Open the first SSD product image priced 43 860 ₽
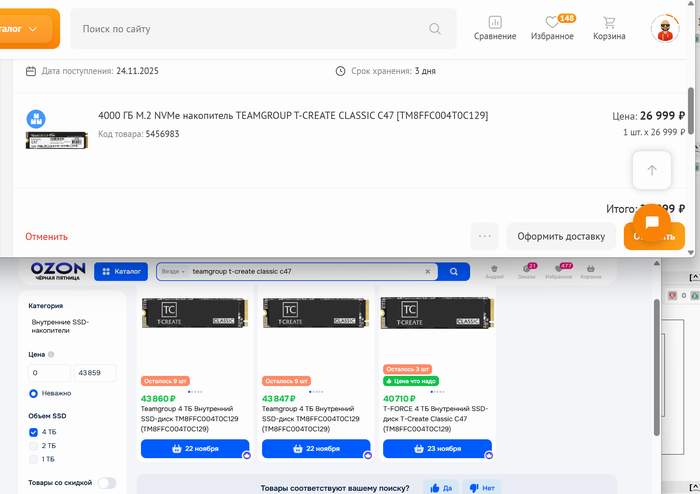The height and width of the screenshot is (494, 700). click(195, 313)
